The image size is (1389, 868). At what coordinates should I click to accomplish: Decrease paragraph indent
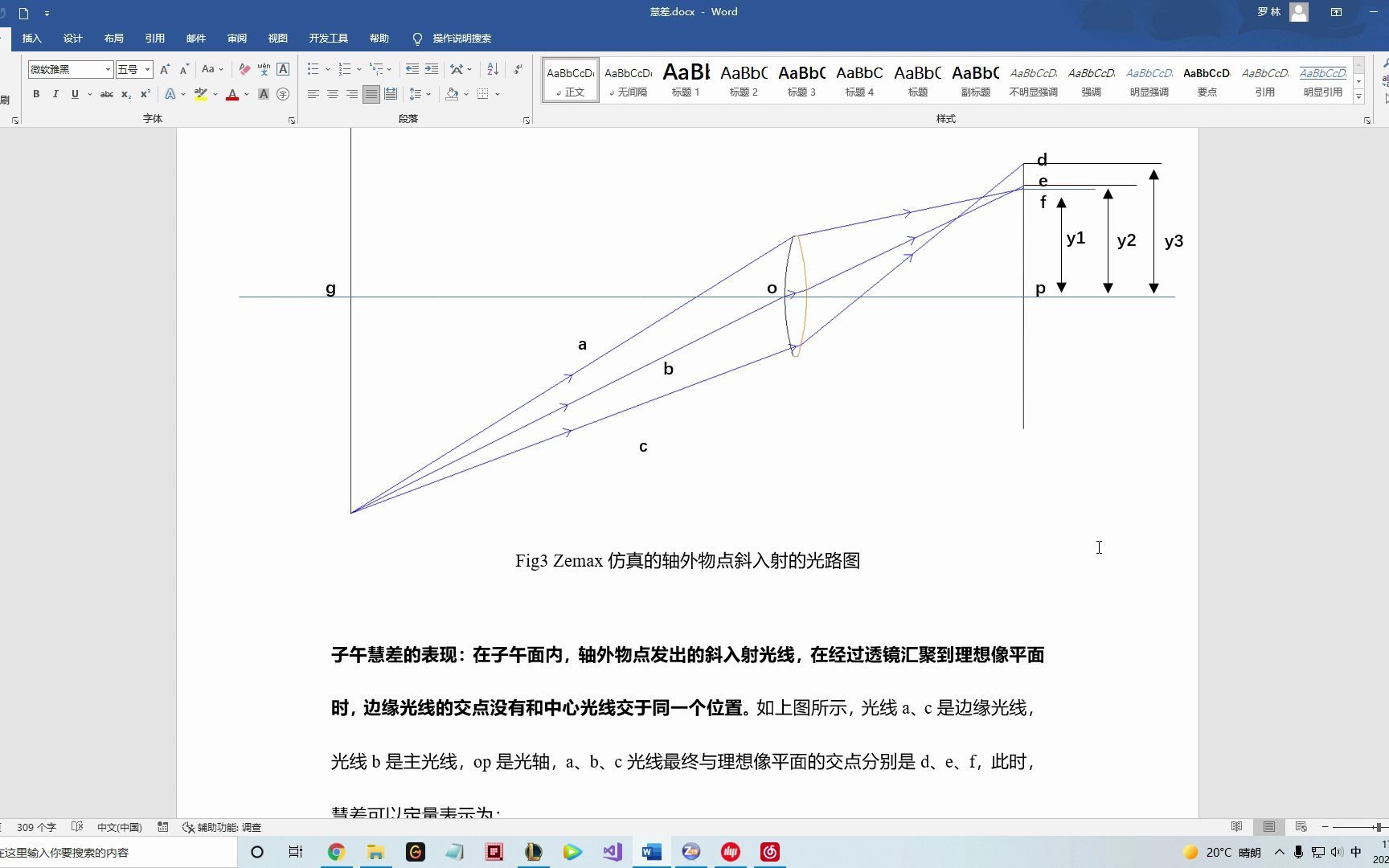tap(412, 69)
